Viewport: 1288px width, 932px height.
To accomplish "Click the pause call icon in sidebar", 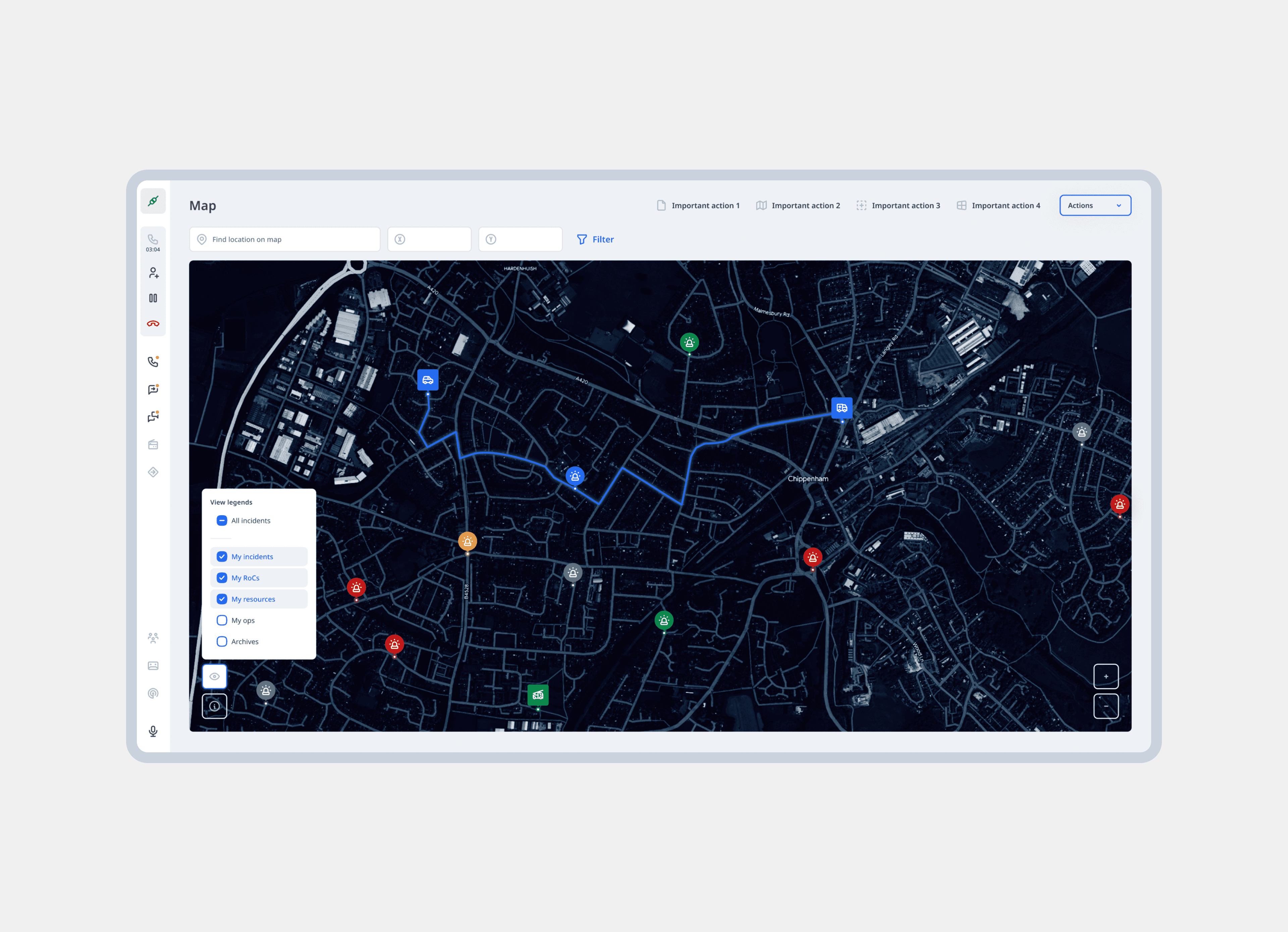I will coord(153,298).
